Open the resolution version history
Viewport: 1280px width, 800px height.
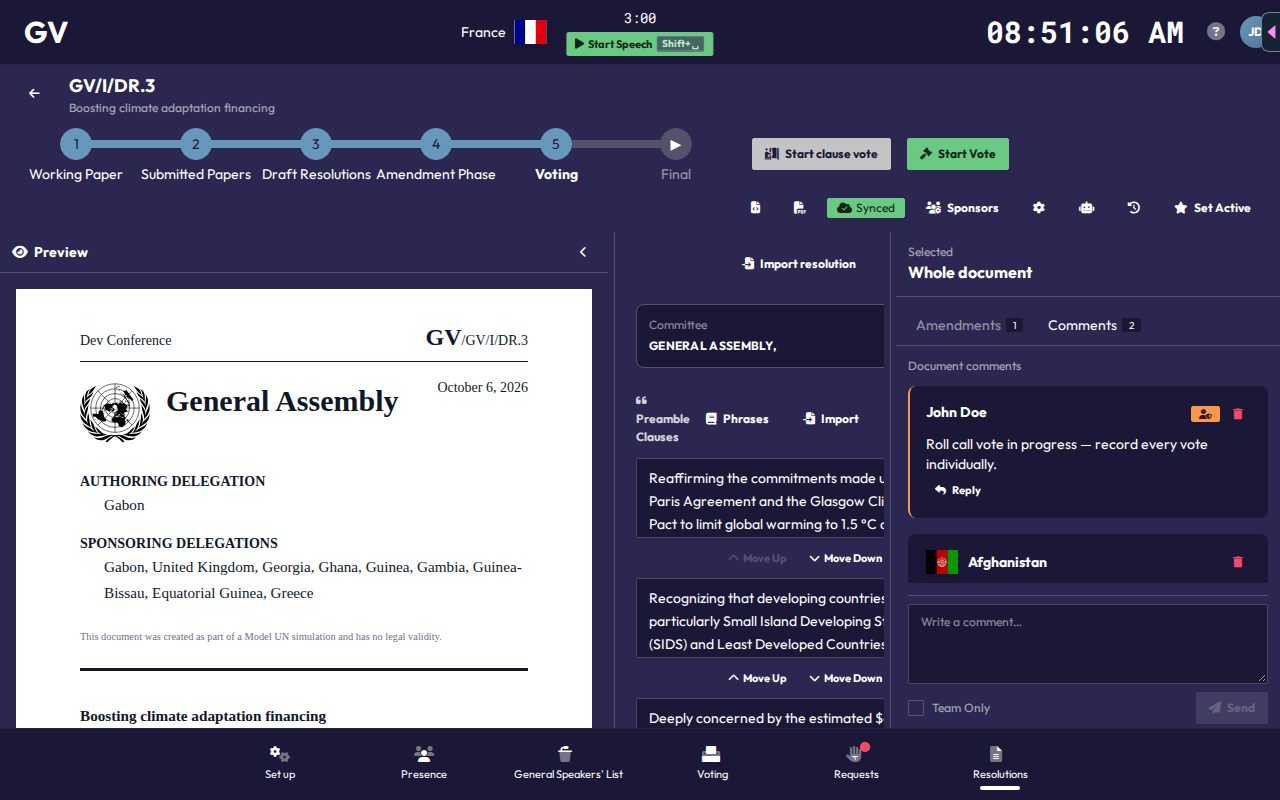1133,208
